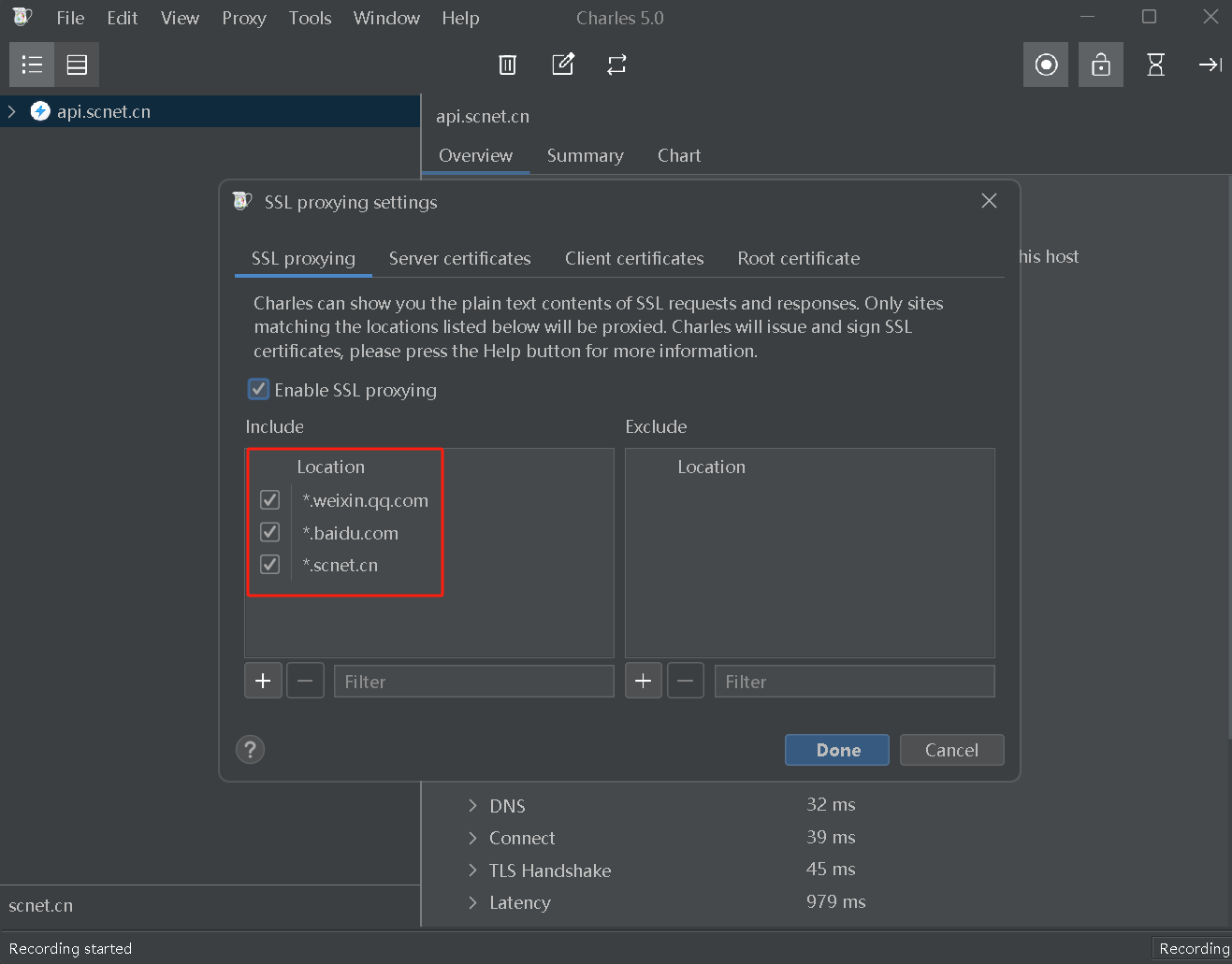Open the Summary tab behind the dialog

[585, 155]
